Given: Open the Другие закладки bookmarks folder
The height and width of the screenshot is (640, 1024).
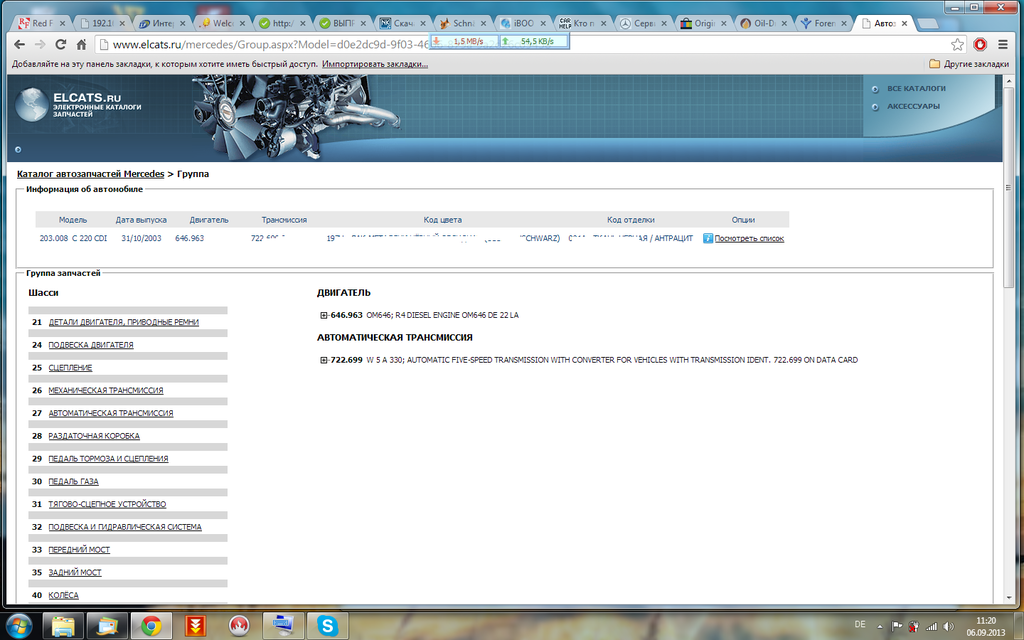Looking at the screenshot, I should click(x=968, y=64).
